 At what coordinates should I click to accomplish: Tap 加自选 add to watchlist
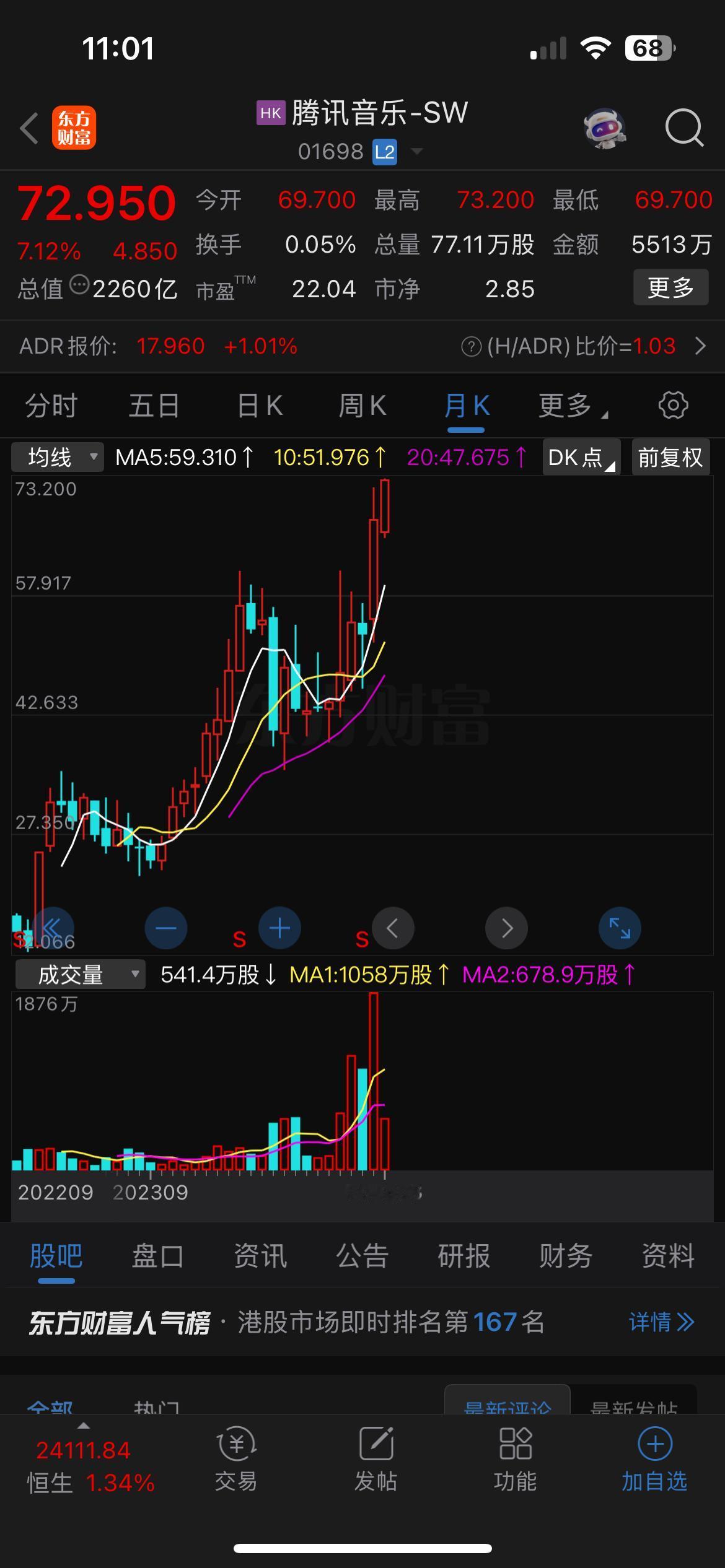pyautogui.click(x=654, y=1460)
